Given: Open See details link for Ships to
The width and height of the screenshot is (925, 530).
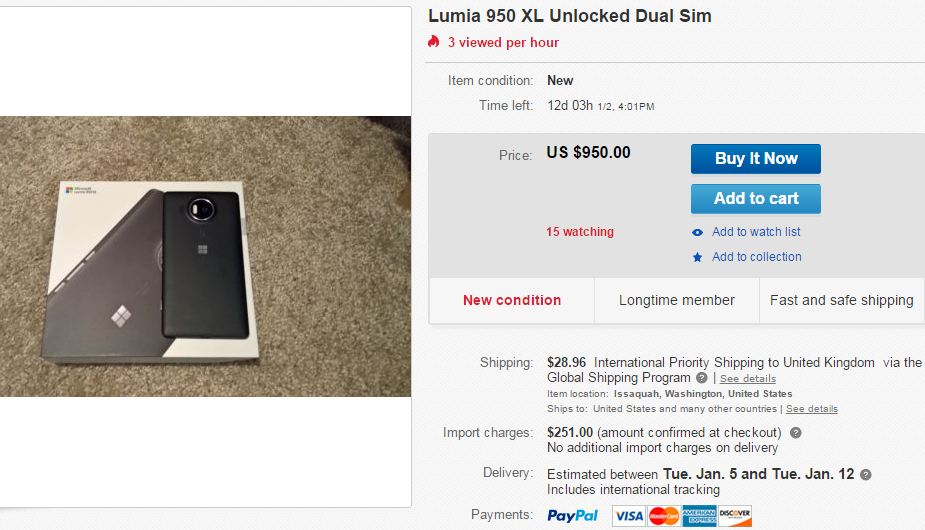Looking at the screenshot, I should click(811, 409).
